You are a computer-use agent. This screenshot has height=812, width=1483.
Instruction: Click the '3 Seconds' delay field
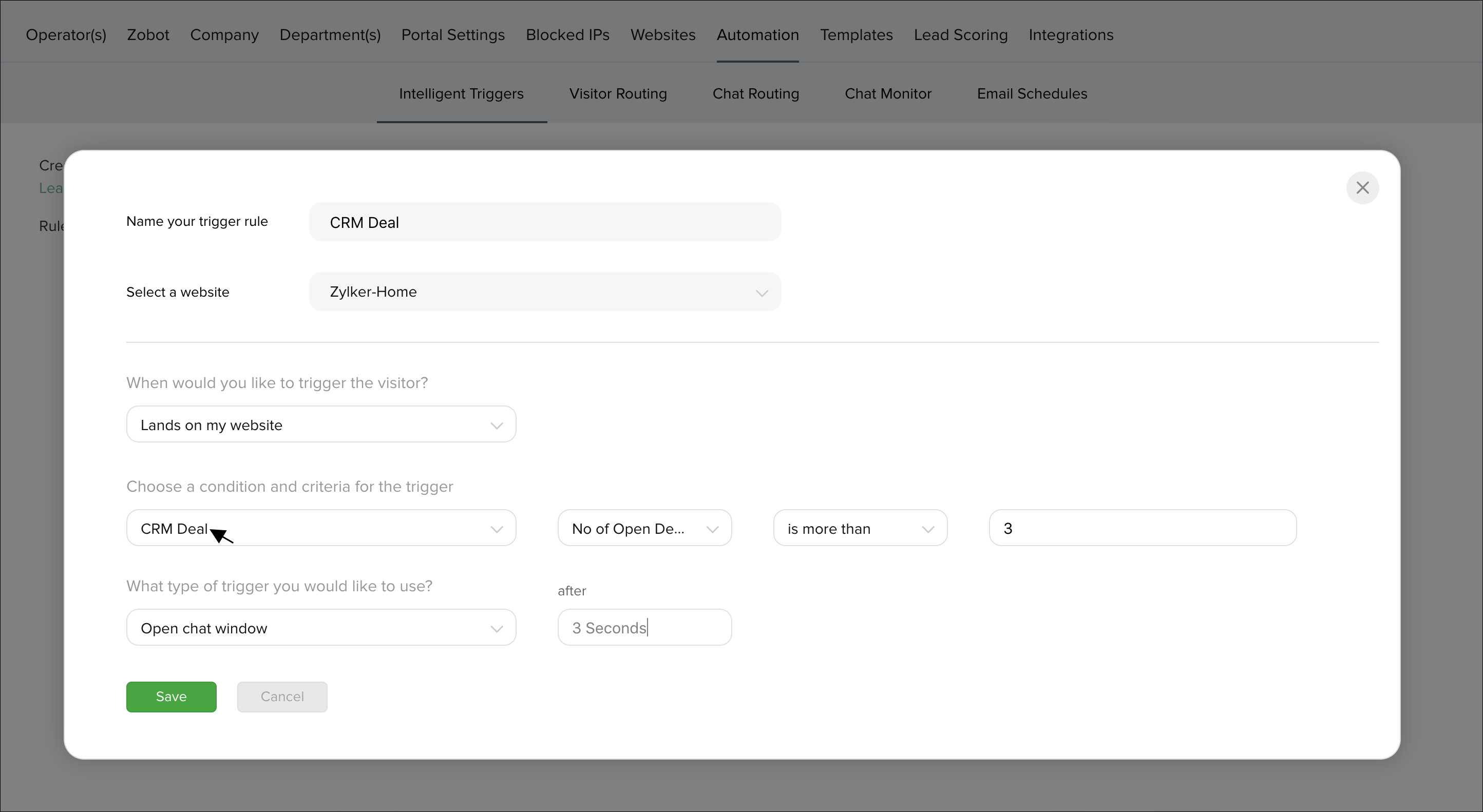(x=644, y=628)
